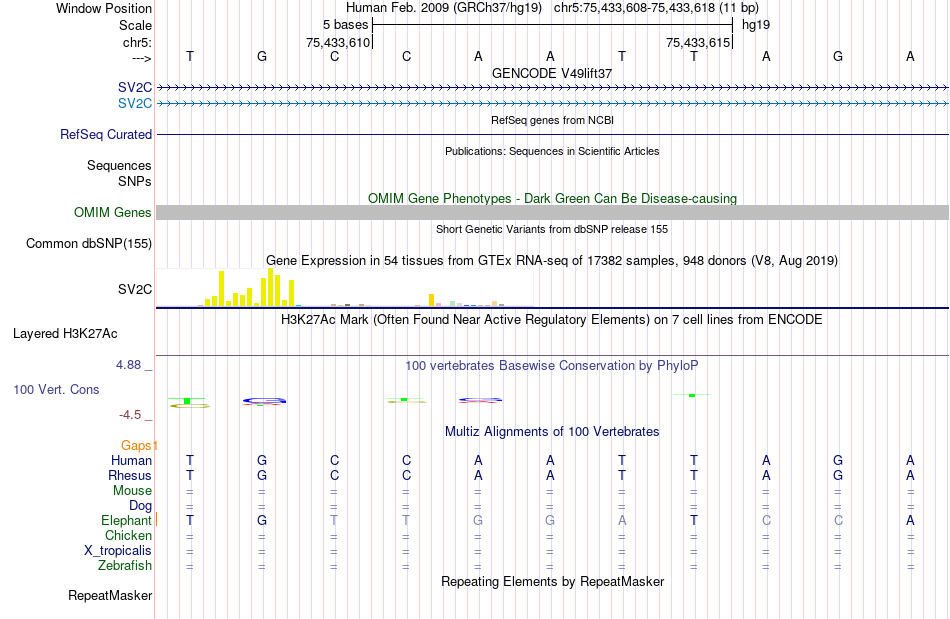This screenshot has height=619, width=950.
Task: Click the Elephant species label
Action: coord(127,521)
